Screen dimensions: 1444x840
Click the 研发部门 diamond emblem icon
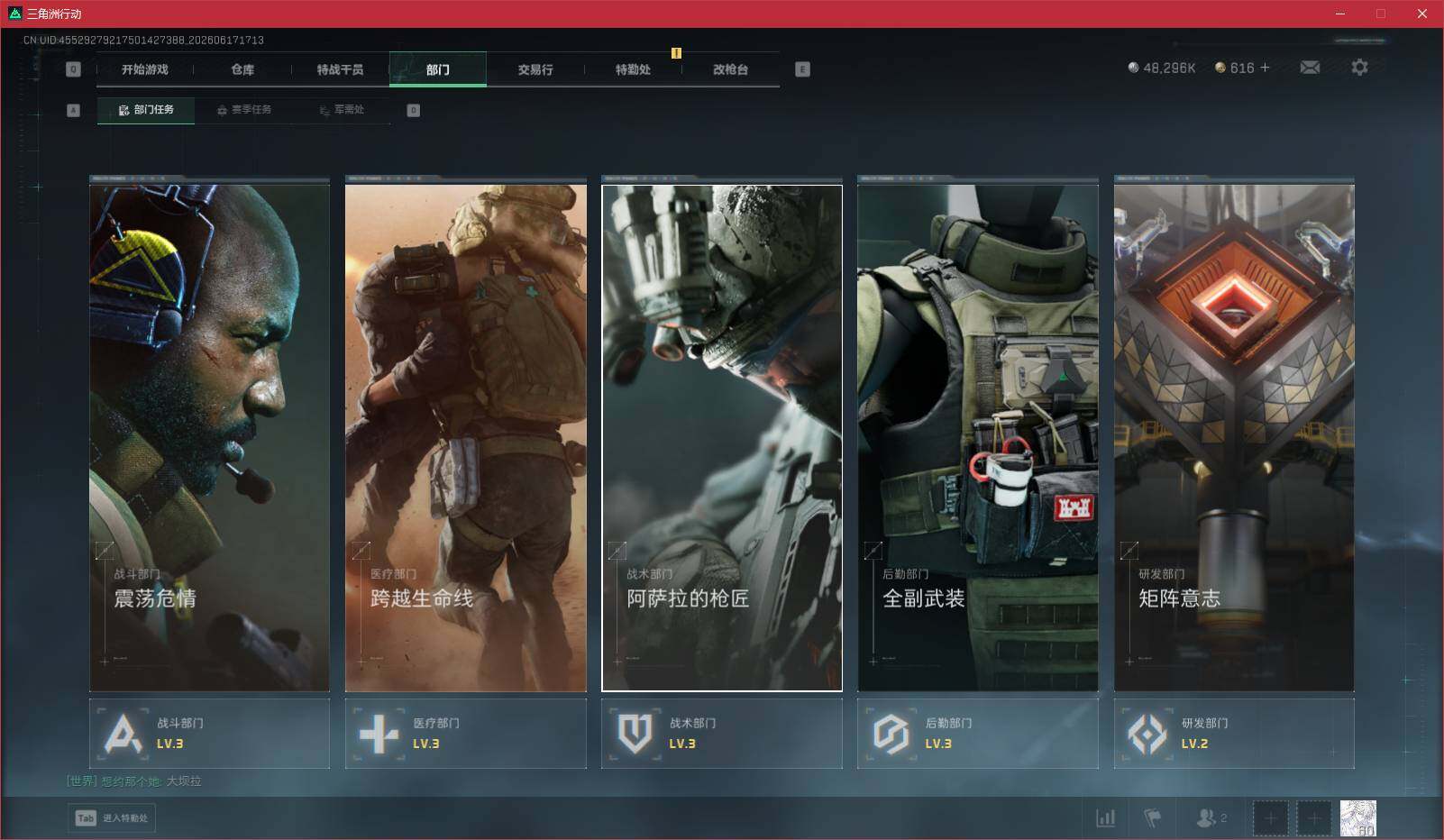point(1147,734)
